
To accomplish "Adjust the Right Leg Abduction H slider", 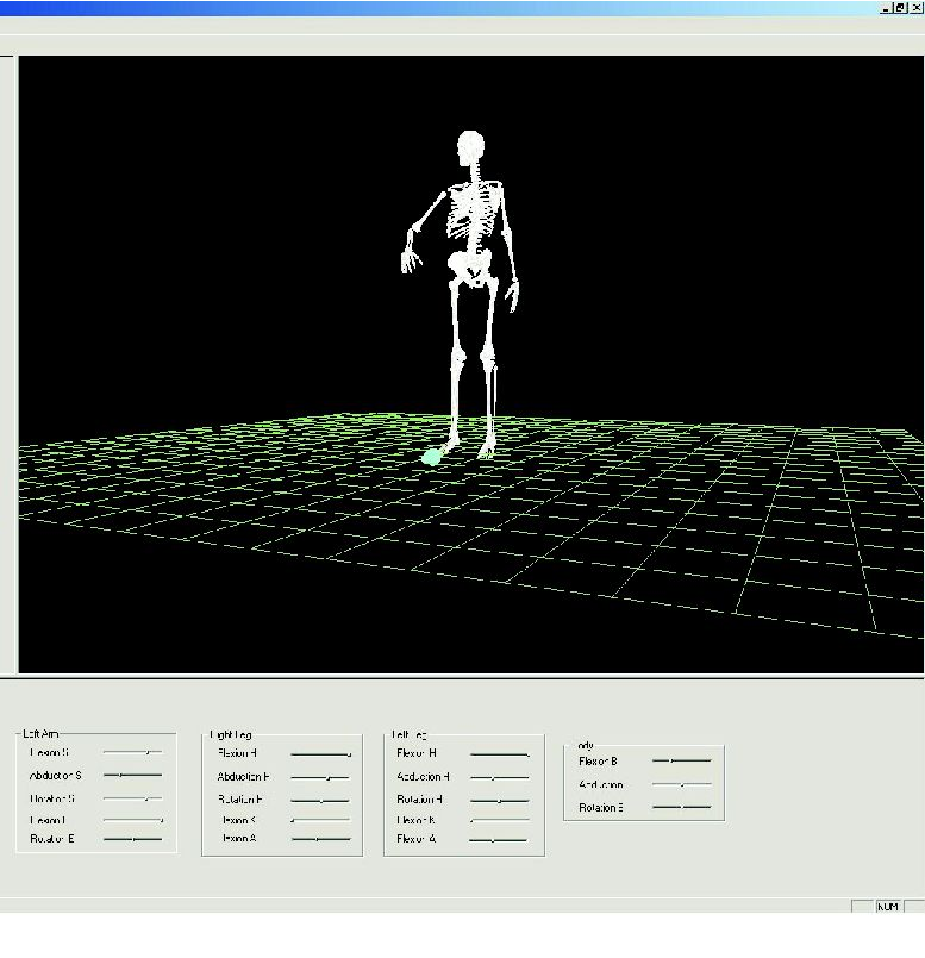I will coord(320,778).
